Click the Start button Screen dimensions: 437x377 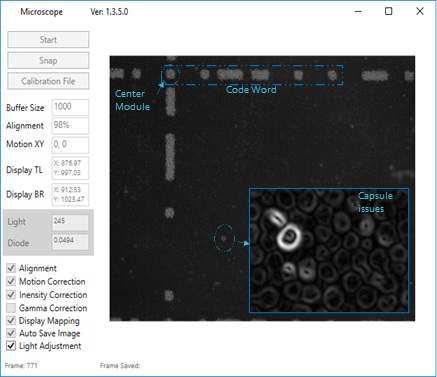point(48,40)
